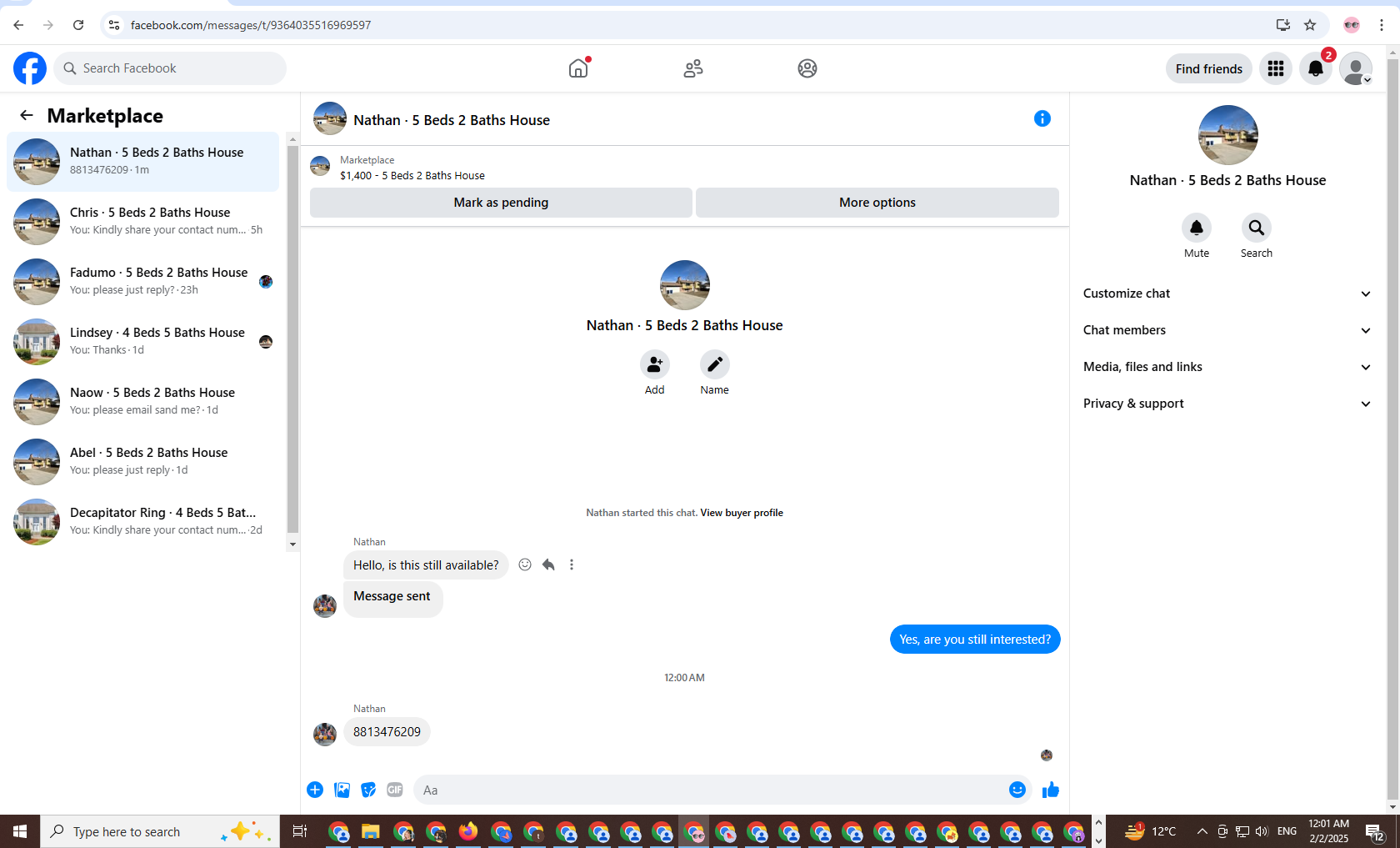Open the Facebook menu grid icon
This screenshot has height=848, width=1400.
1276,68
